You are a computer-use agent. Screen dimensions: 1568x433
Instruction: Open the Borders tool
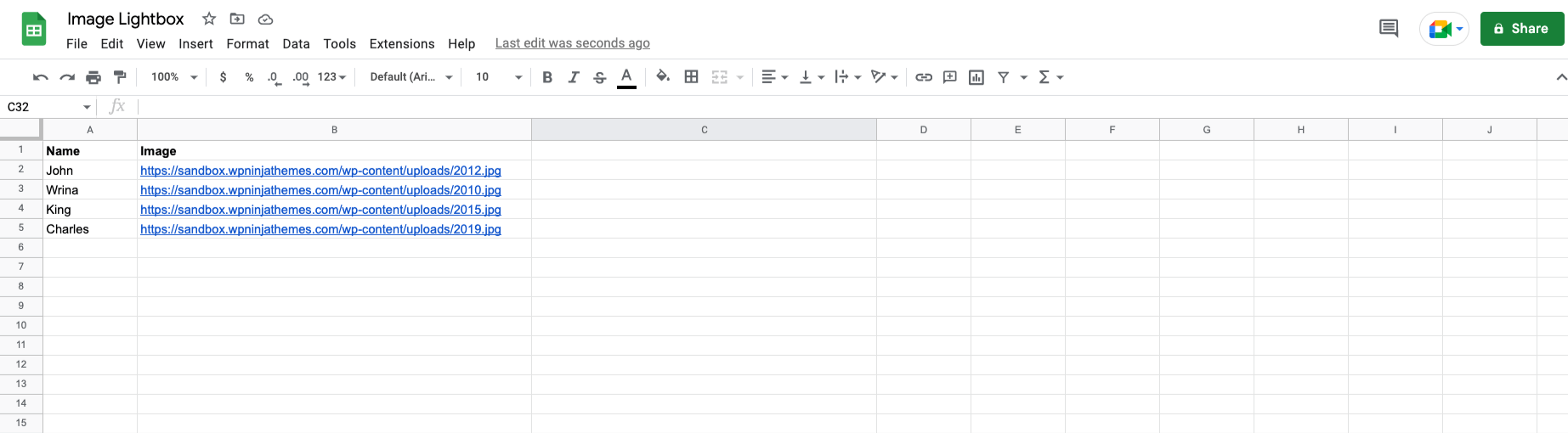pos(692,77)
